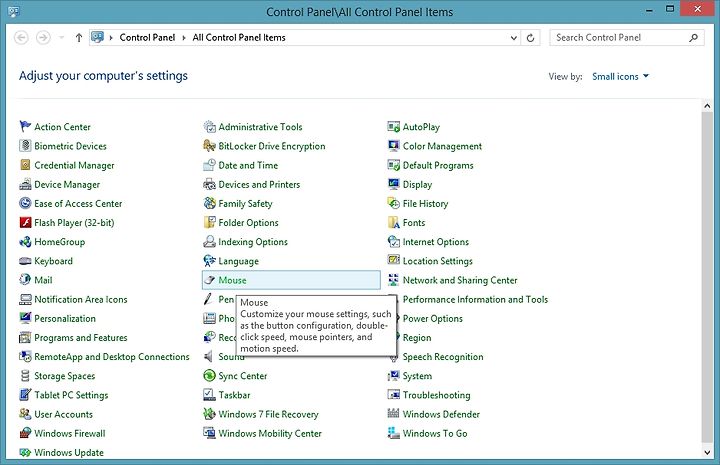Open the View by Small icons dropdown
Image resolution: width=720 pixels, height=465 pixels.
pos(620,76)
